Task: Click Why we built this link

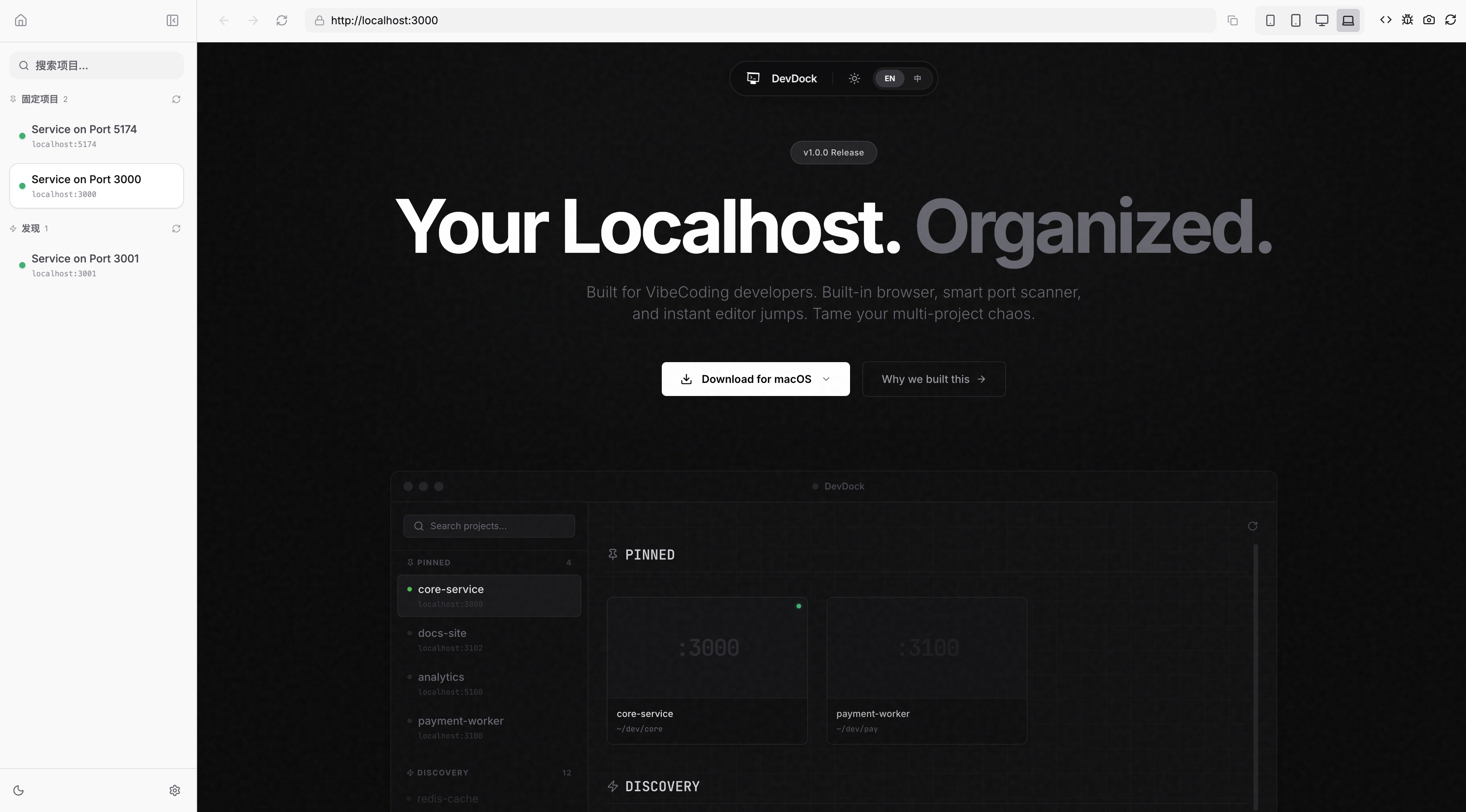Action: 933,379
